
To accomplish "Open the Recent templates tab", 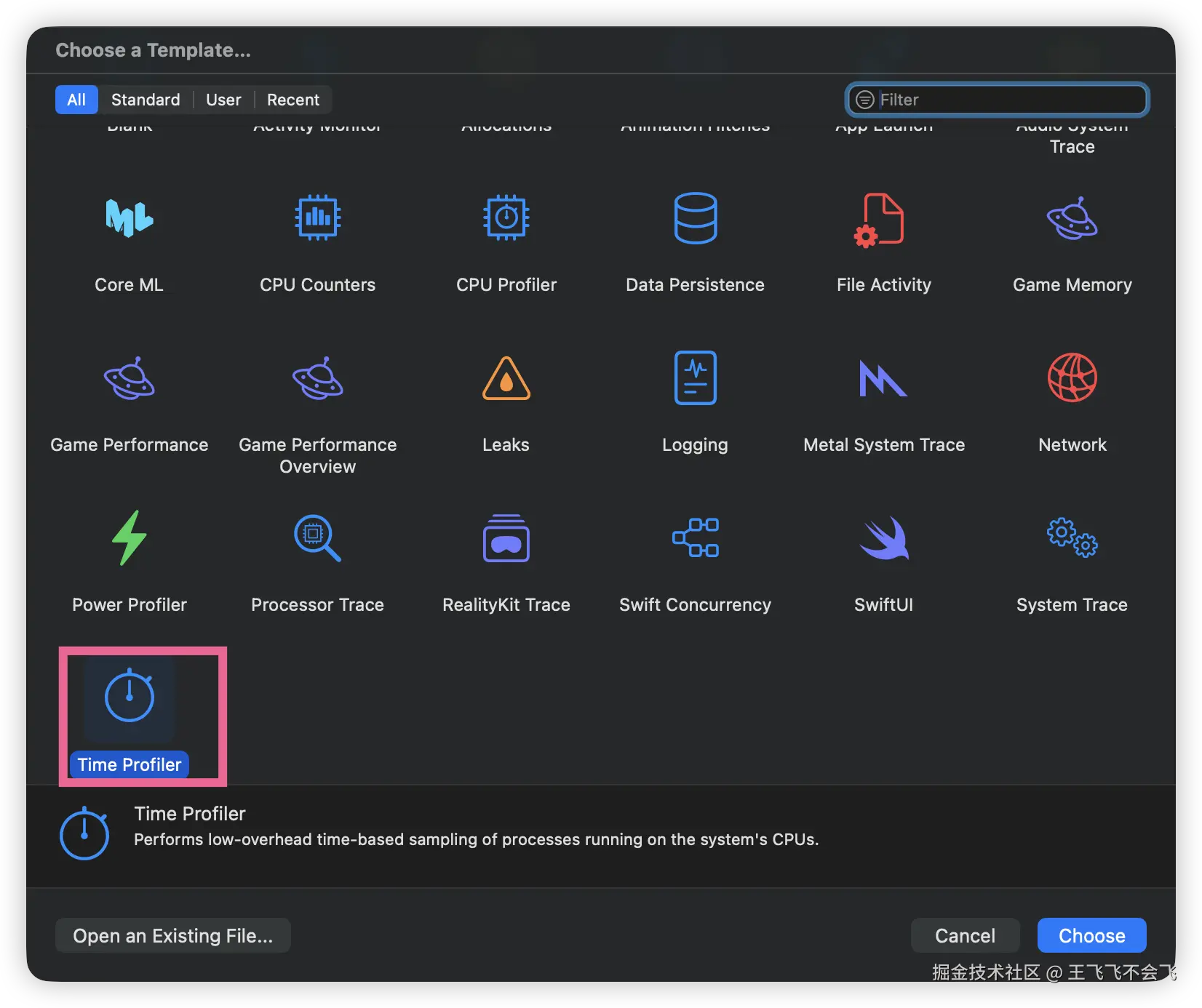I will click(x=293, y=100).
